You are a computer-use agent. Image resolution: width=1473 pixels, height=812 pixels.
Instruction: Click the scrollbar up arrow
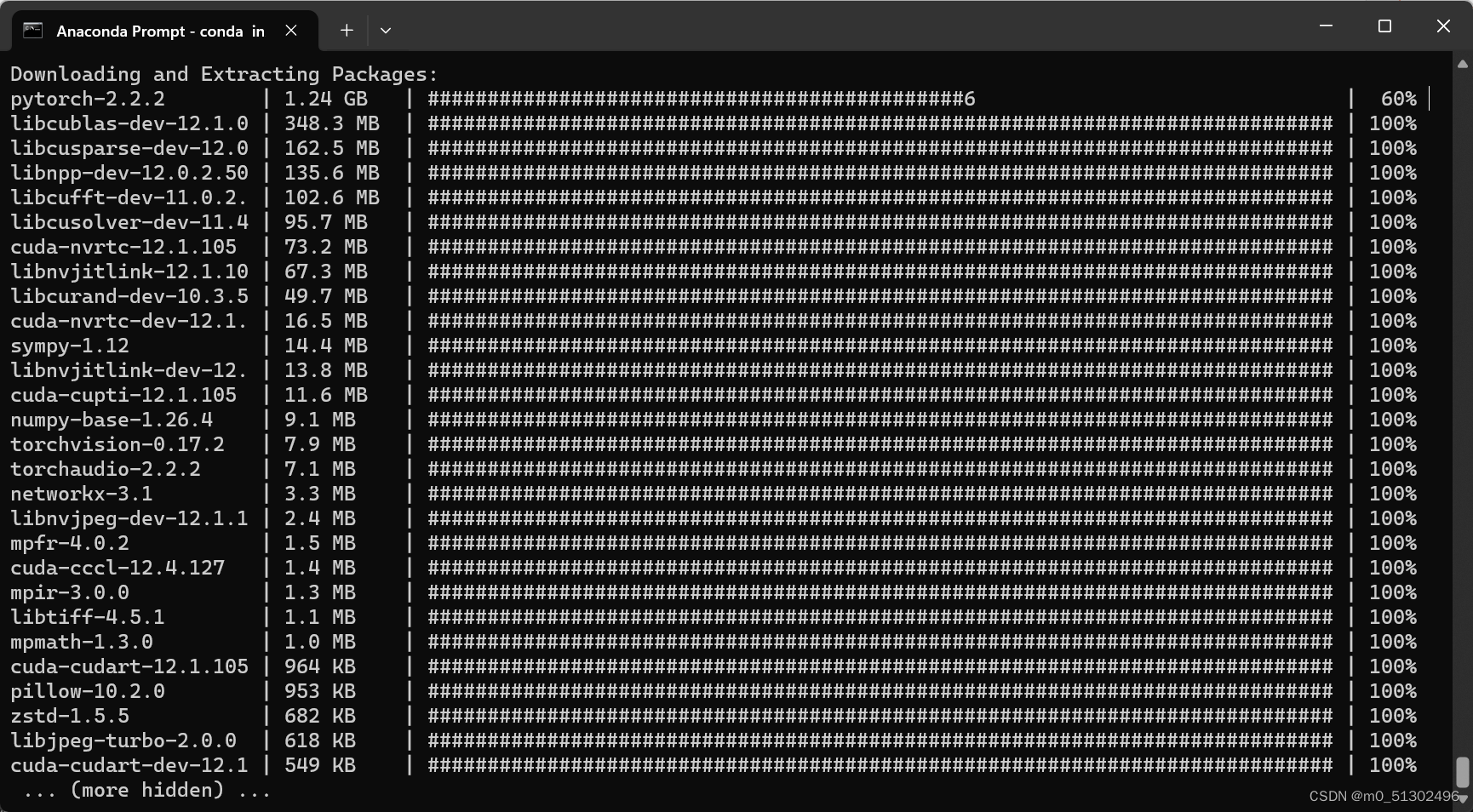(x=1463, y=64)
